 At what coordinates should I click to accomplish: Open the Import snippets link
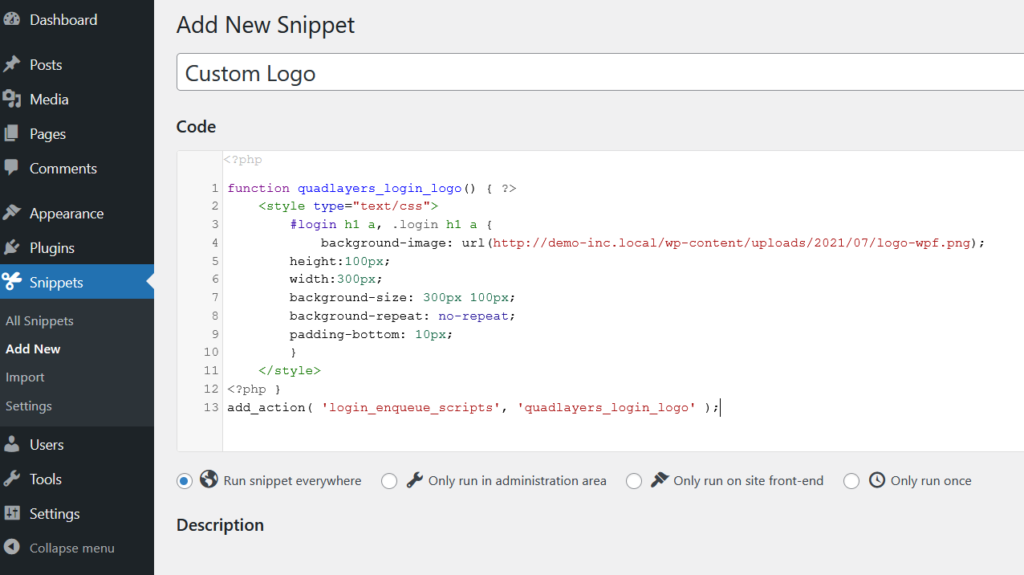[x=25, y=377]
